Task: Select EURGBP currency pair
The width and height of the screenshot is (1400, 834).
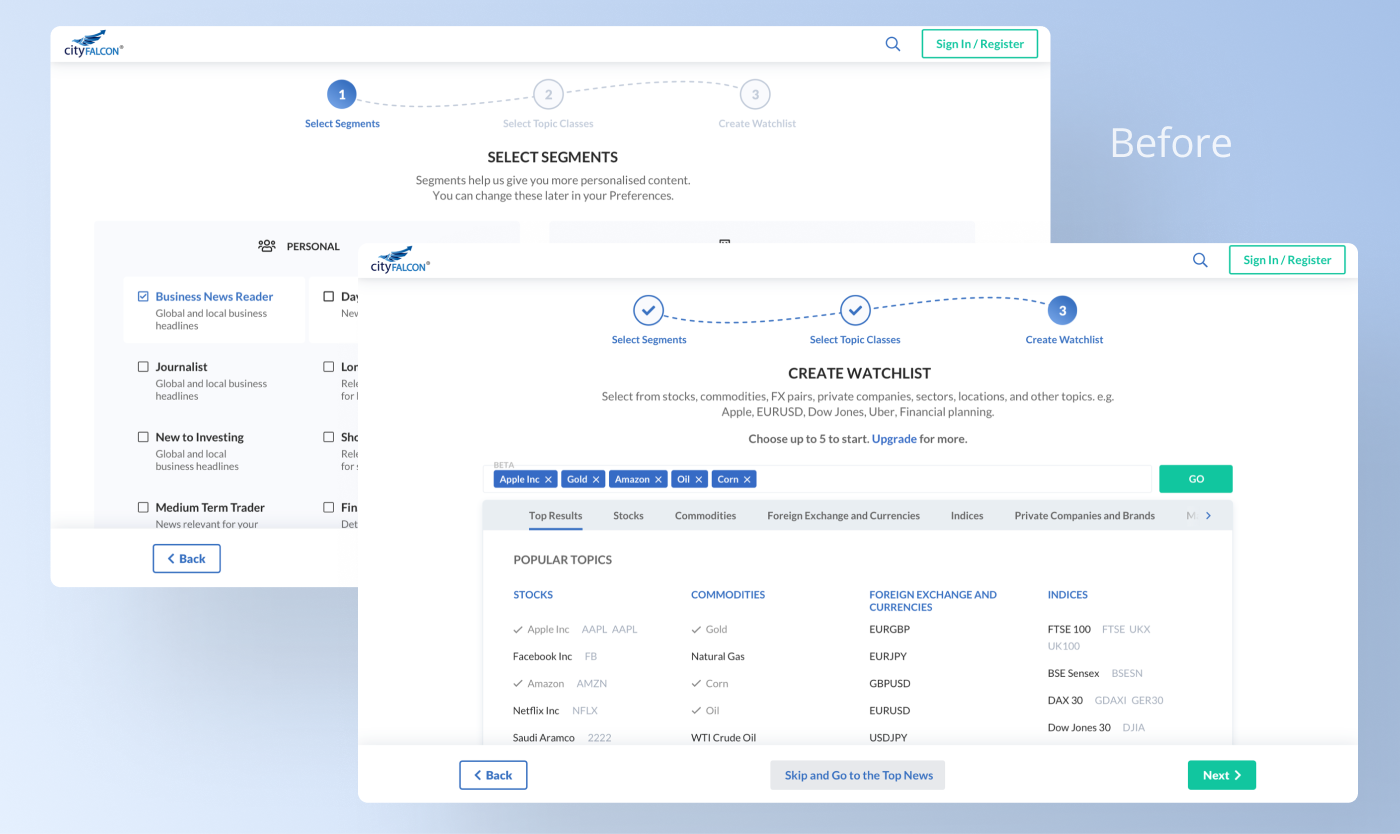Action: [890, 629]
